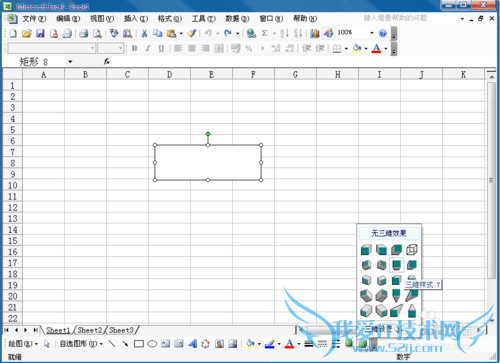
Task: Click the Select Objects pointer on Drawing toolbar
Action: (x=47, y=343)
